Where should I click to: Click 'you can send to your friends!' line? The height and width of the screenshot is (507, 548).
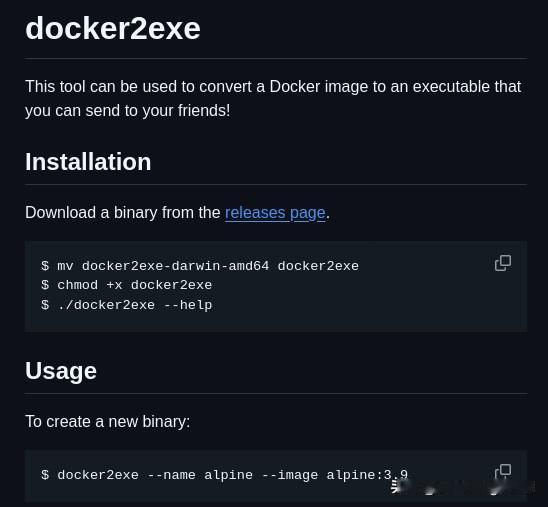coord(128,111)
